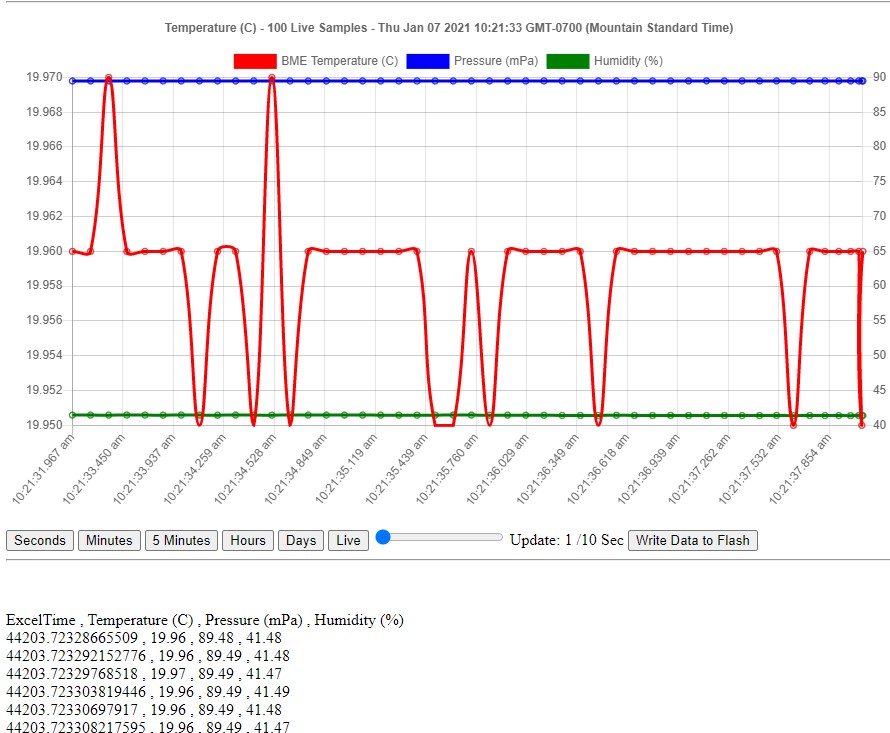Click the x-axis label '10:21:31.967 am'
Image resolution: width=890 pixels, height=733 pixels.
click(43, 469)
